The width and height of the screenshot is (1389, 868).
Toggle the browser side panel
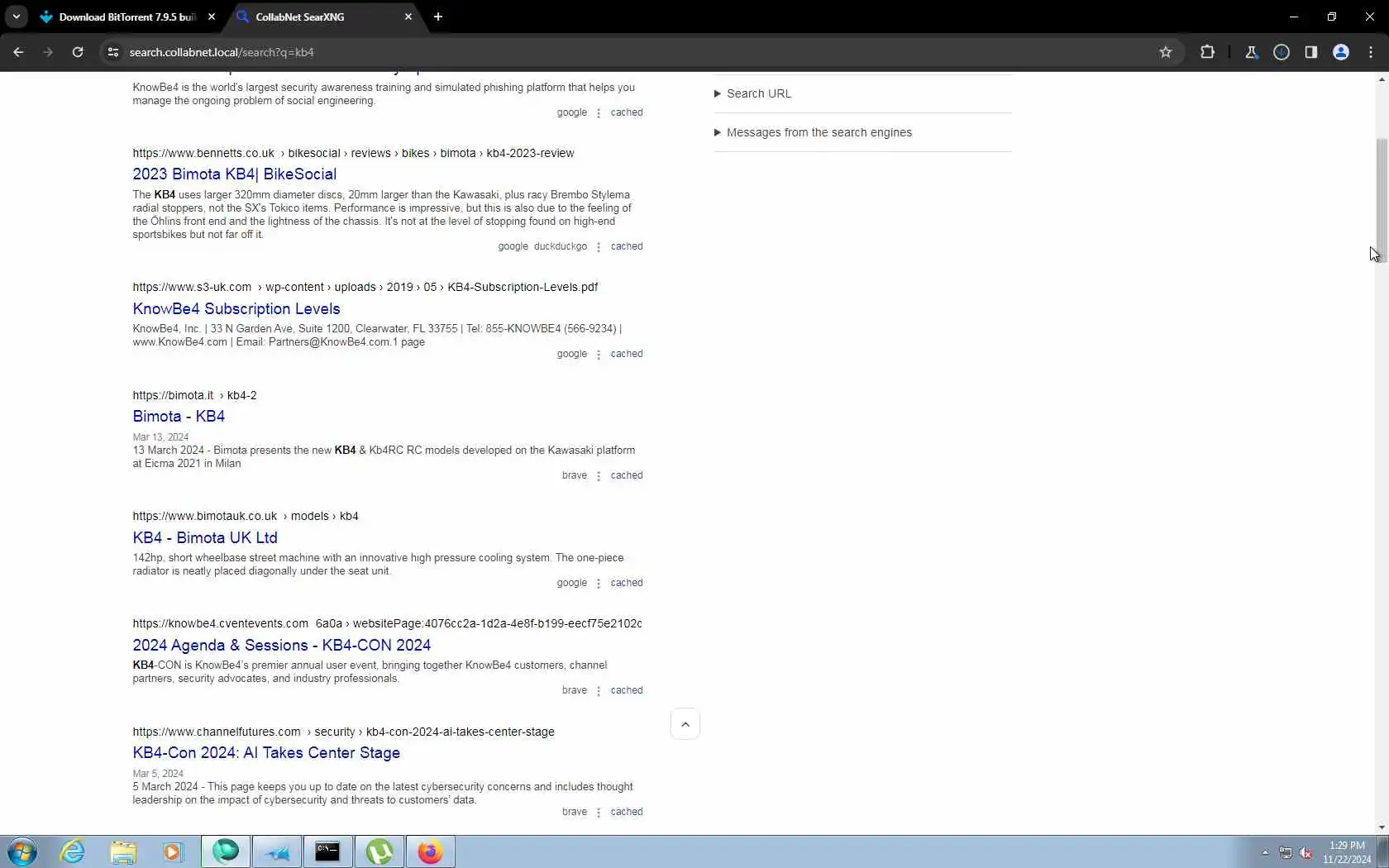(1311, 52)
